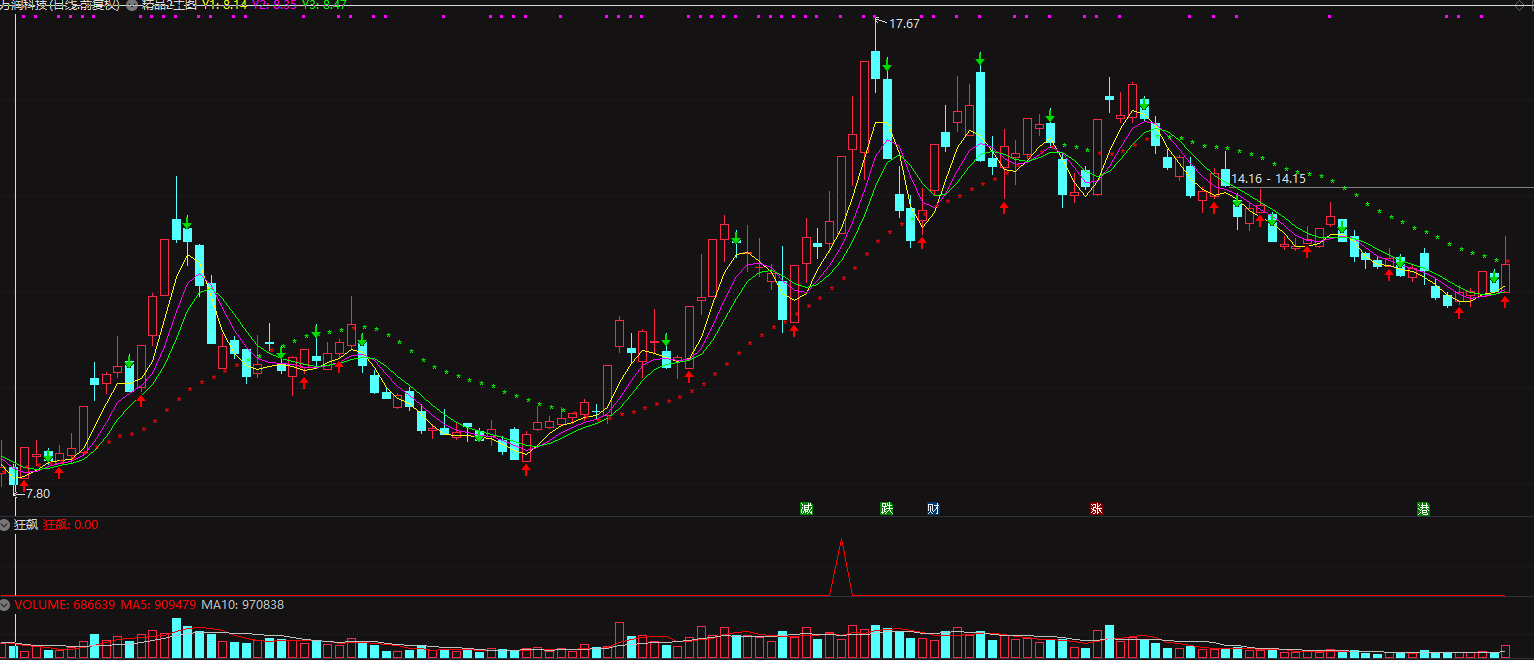Expand the 精品2主图 indicator dropdown arrow
Image resolution: width=1534 pixels, height=660 pixels.
pos(132,5)
